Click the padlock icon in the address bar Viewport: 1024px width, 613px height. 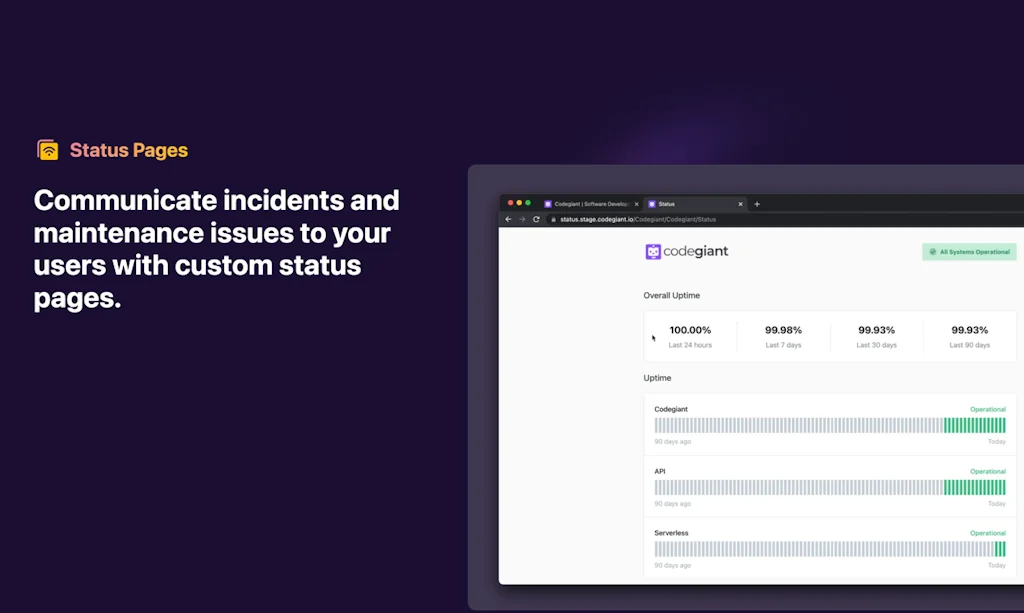pyautogui.click(x=553, y=219)
